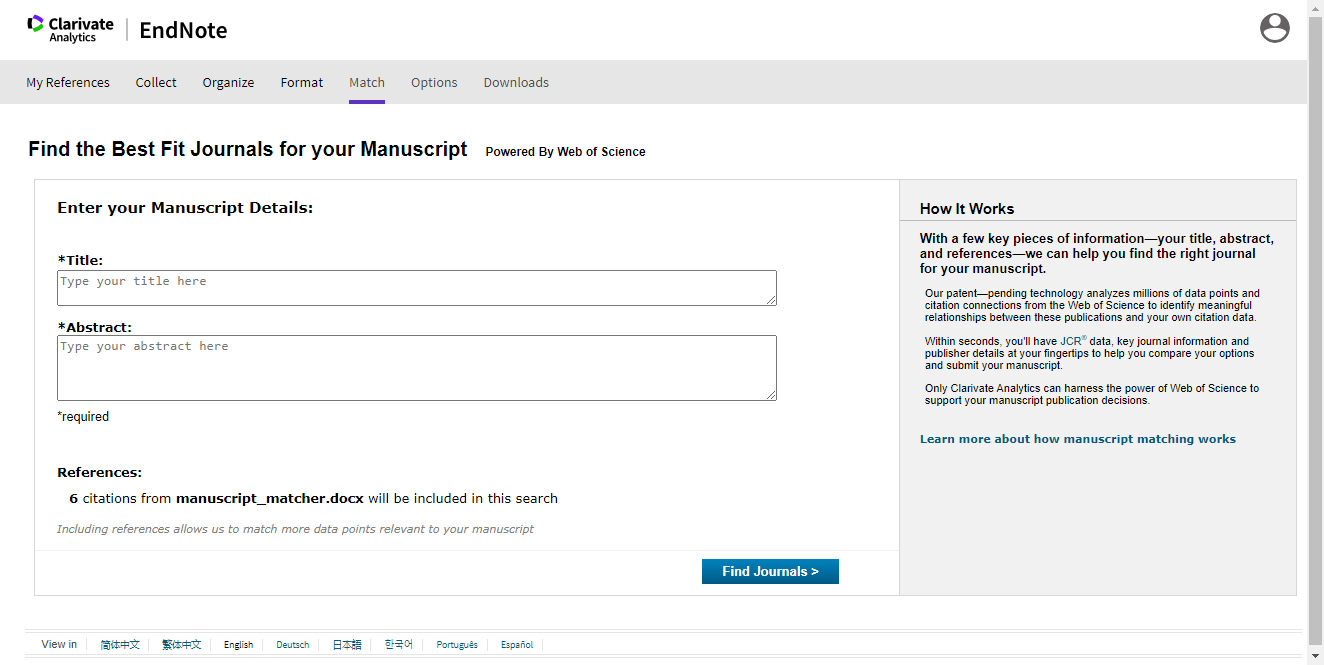The width and height of the screenshot is (1324, 665).
Task: Switch to the Collect tab
Action: (156, 83)
